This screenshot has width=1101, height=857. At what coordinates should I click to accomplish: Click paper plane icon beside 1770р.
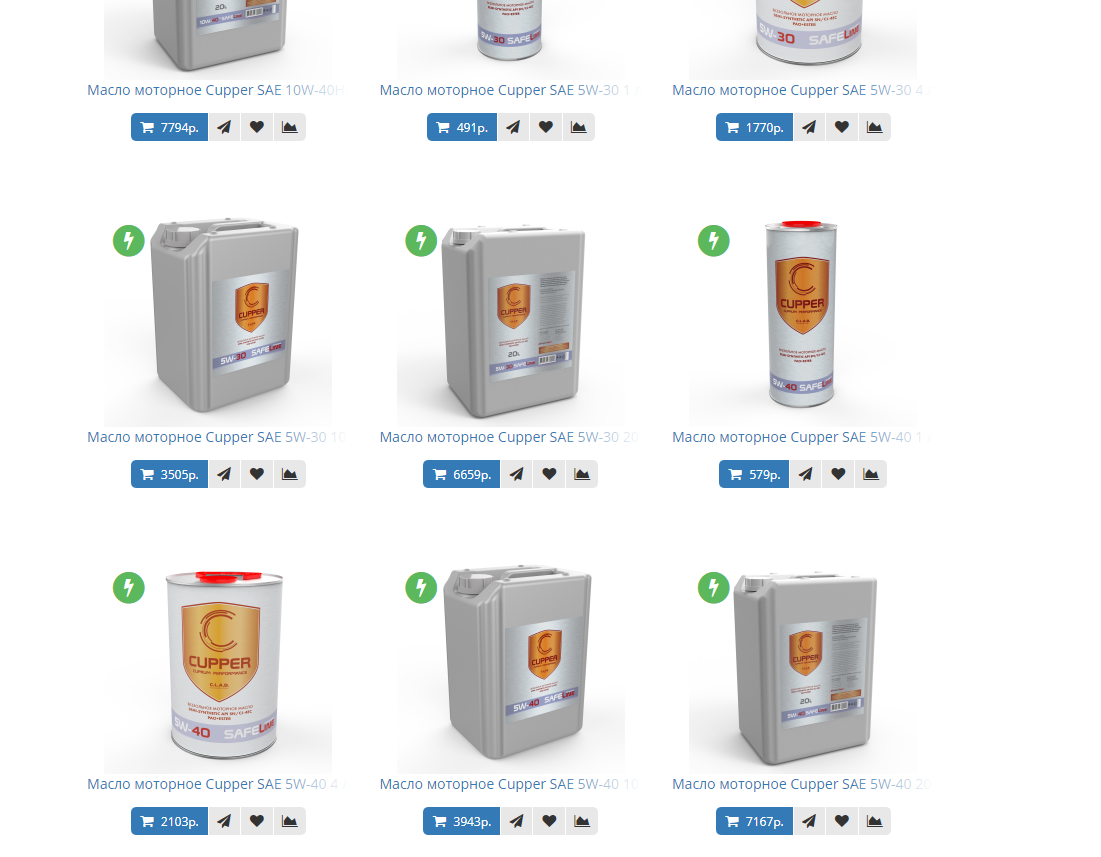click(x=810, y=127)
